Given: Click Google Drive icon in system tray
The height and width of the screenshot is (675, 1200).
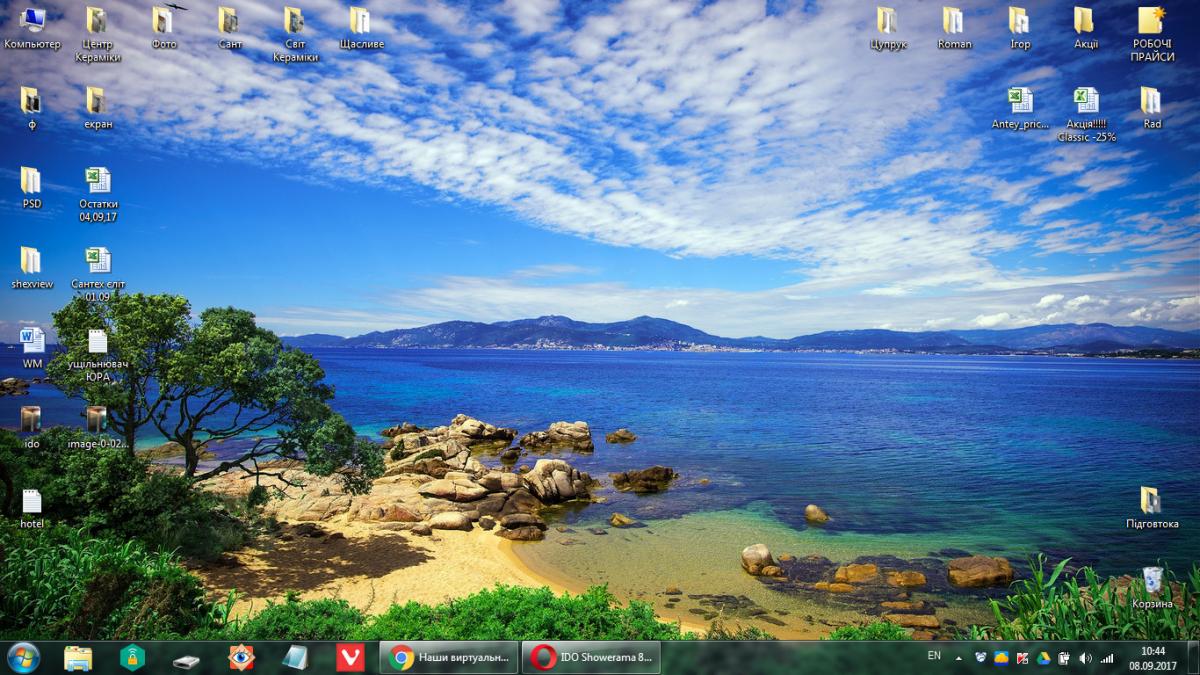Looking at the screenshot, I should click(x=1043, y=658).
